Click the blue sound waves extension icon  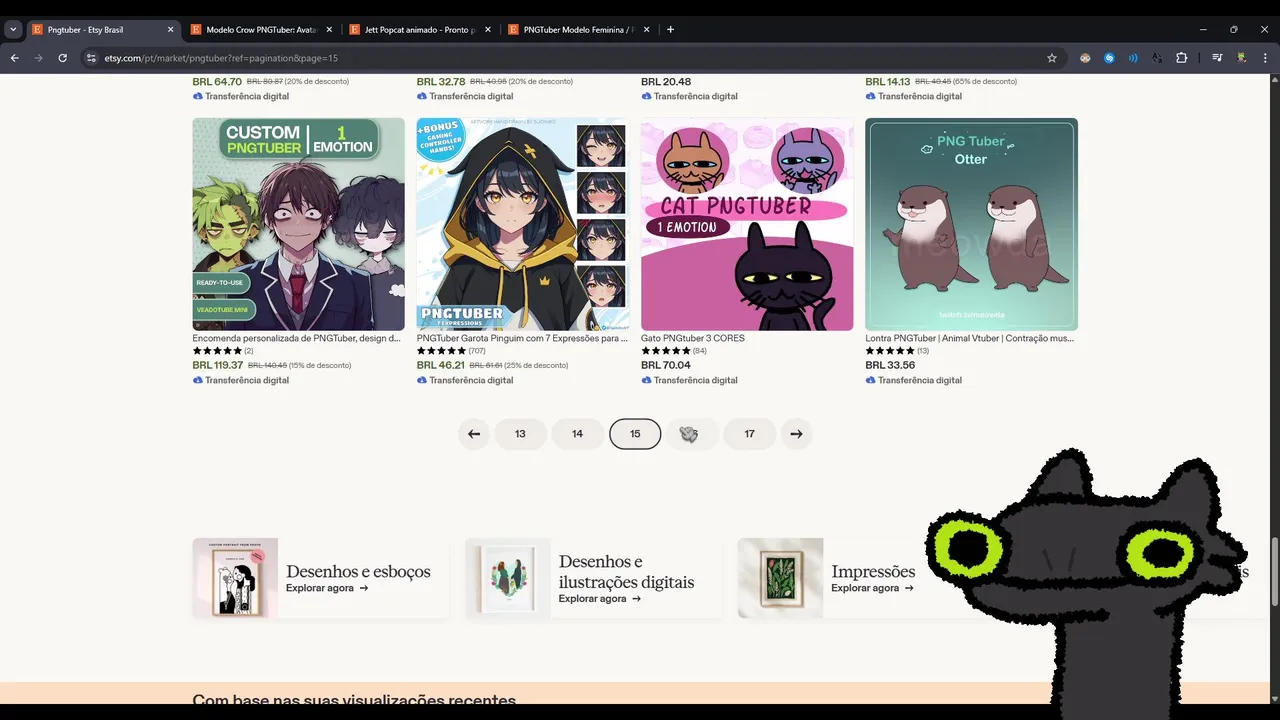click(1133, 58)
